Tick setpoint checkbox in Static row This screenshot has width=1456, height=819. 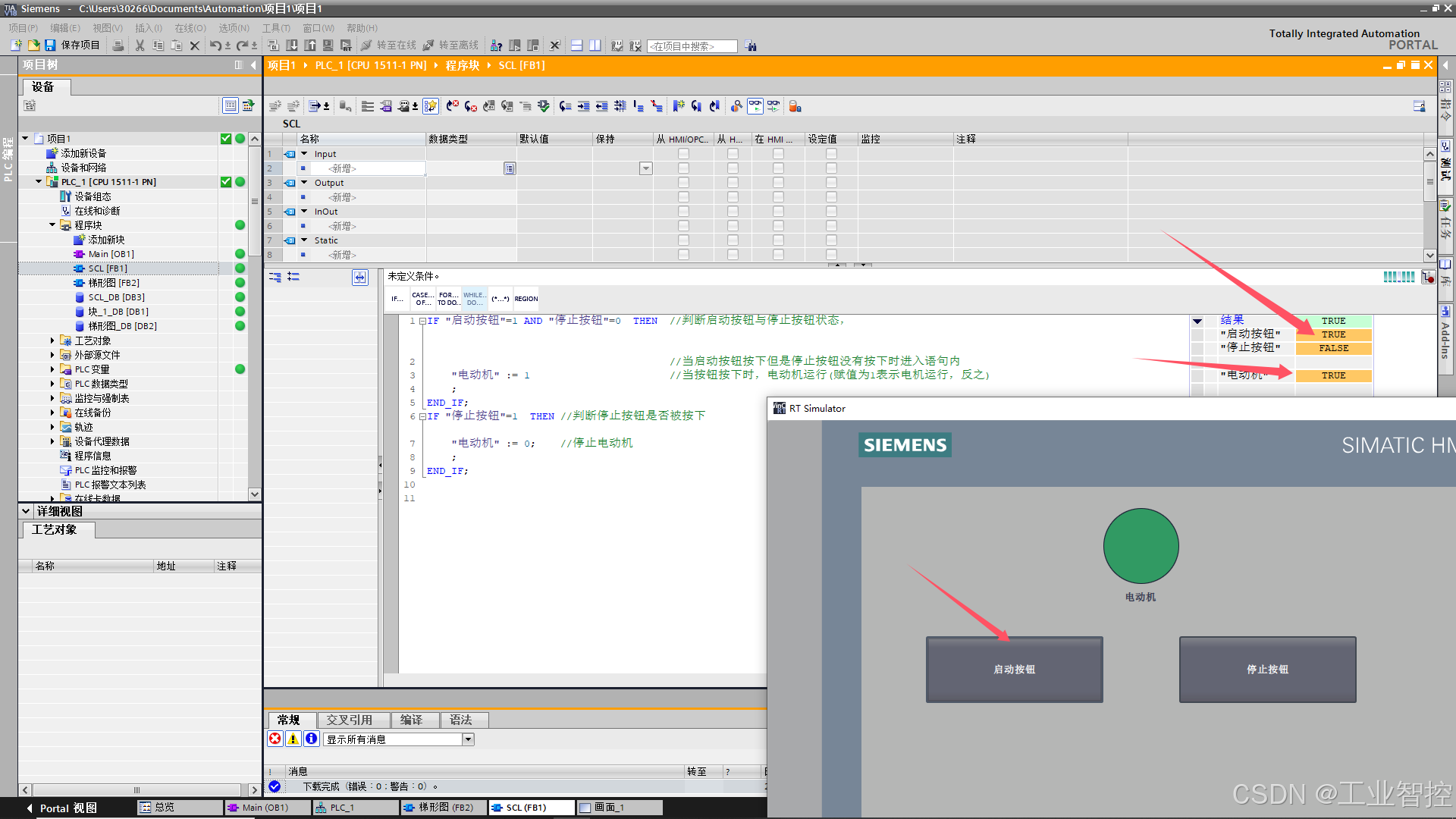831,240
